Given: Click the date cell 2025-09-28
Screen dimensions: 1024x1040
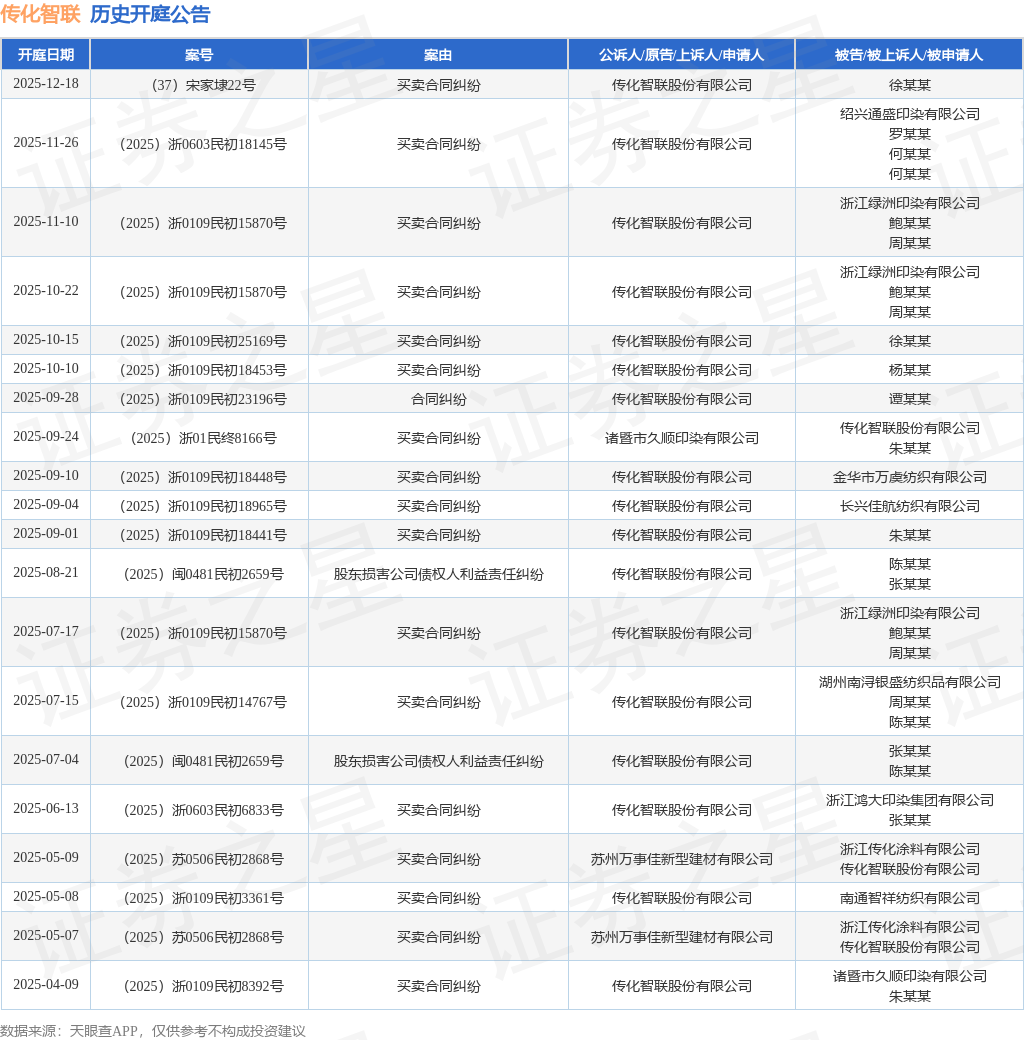Looking at the screenshot, I should [46, 397].
